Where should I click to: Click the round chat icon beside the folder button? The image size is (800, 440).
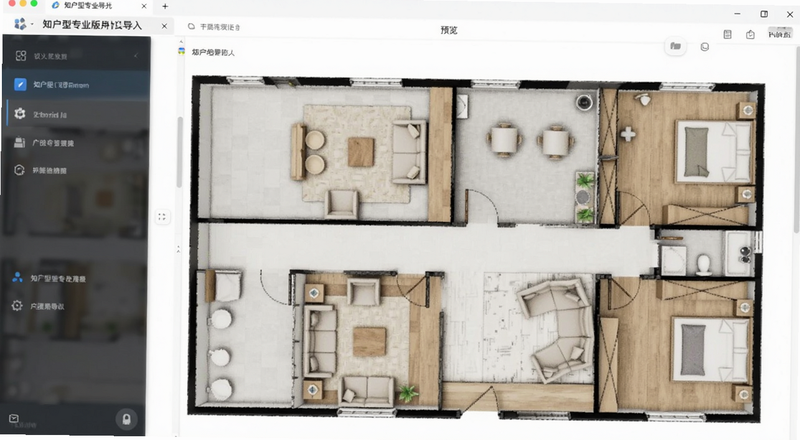[x=705, y=47]
